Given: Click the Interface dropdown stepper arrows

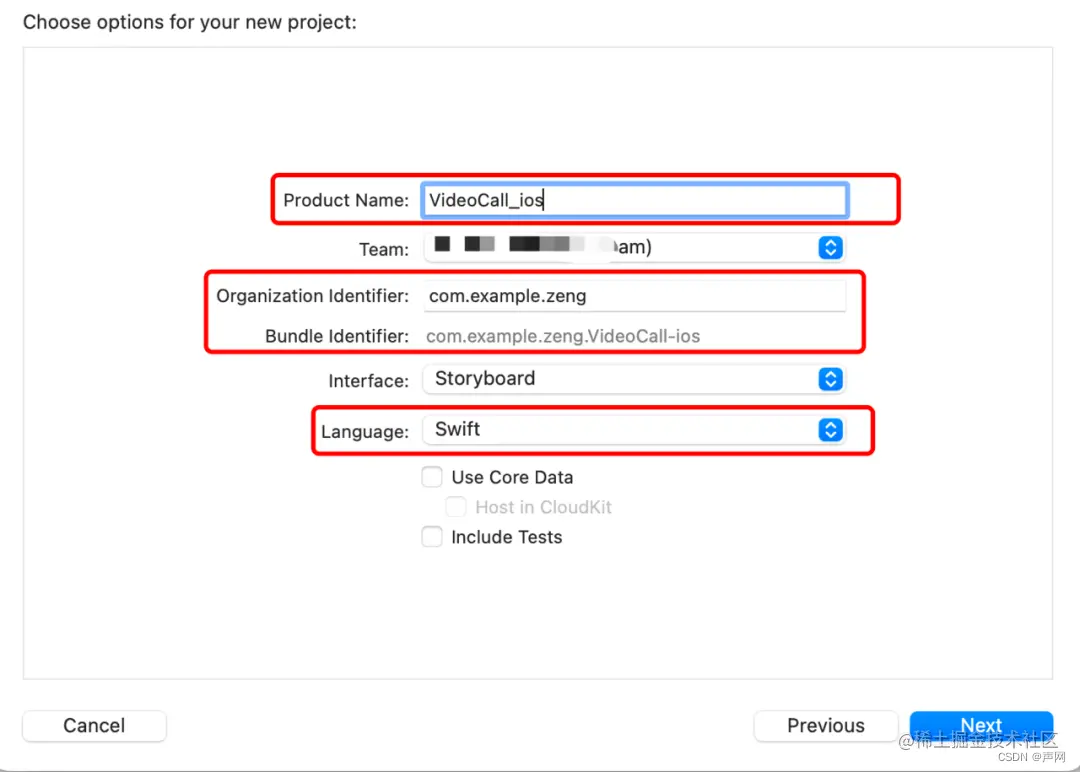Looking at the screenshot, I should pyautogui.click(x=831, y=379).
